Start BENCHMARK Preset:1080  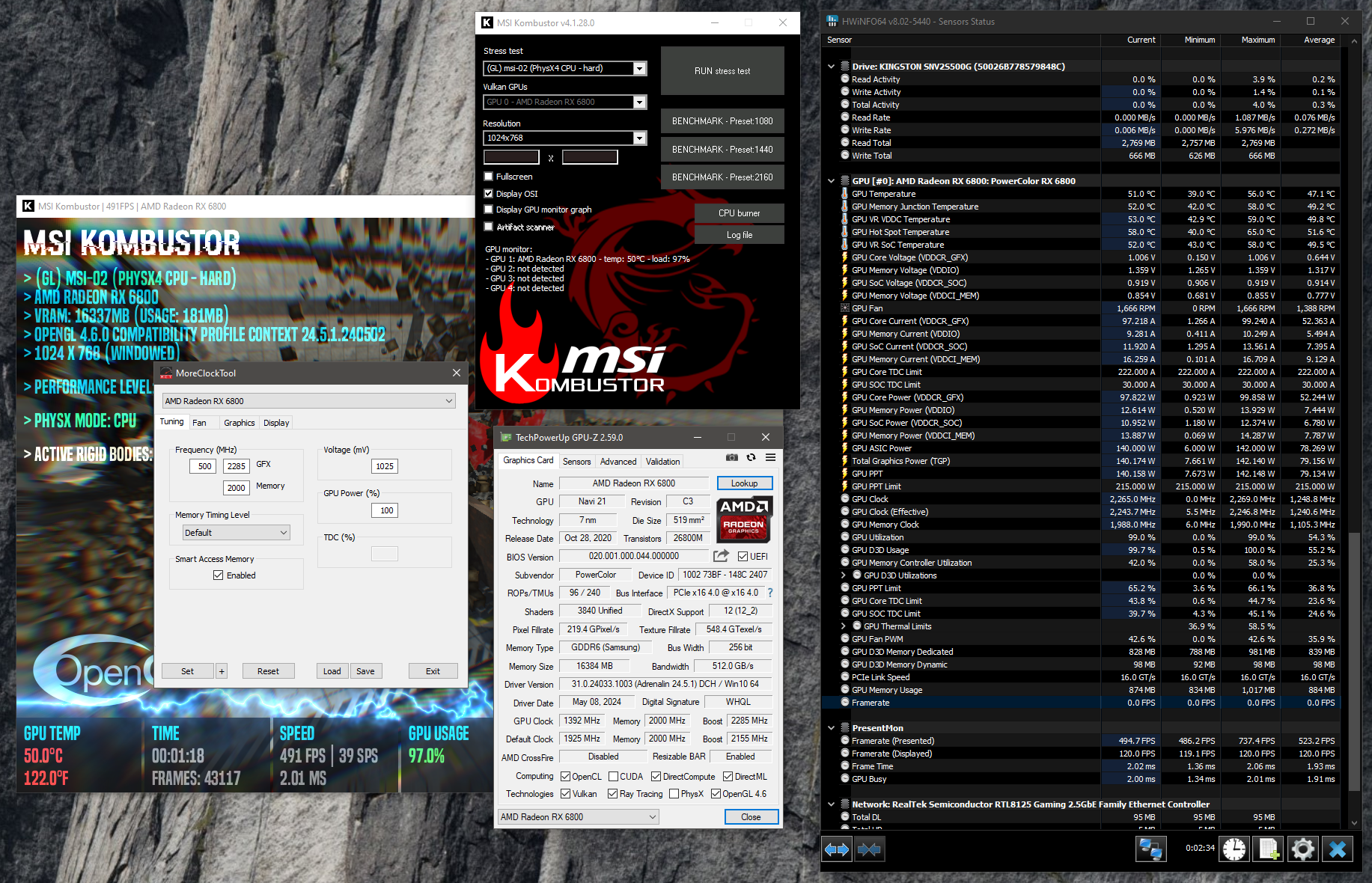click(x=722, y=121)
